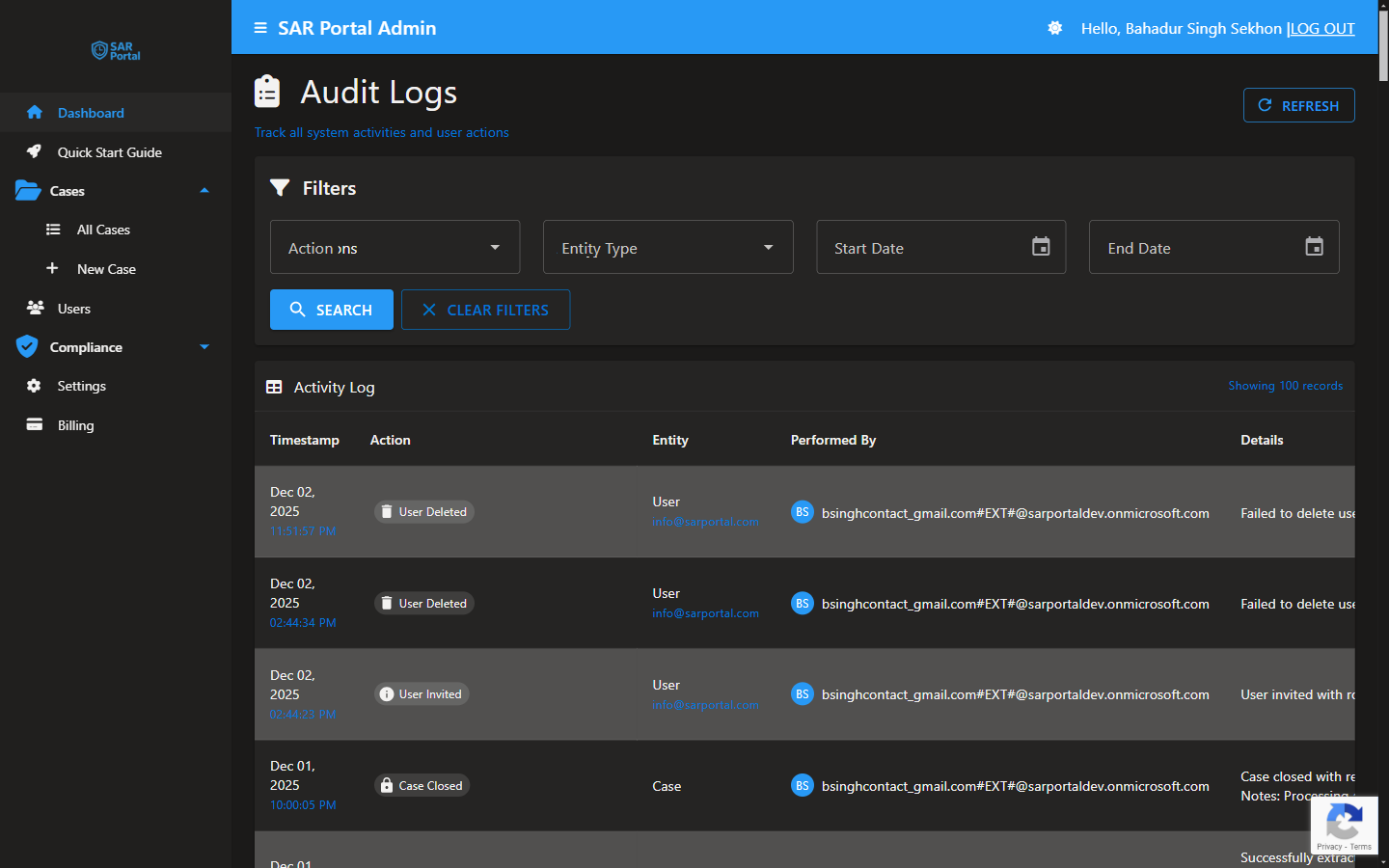The height and width of the screenshot is (868, 1389).
Task: Click the LOG OUT link
Action: [x=1321, y=28]
